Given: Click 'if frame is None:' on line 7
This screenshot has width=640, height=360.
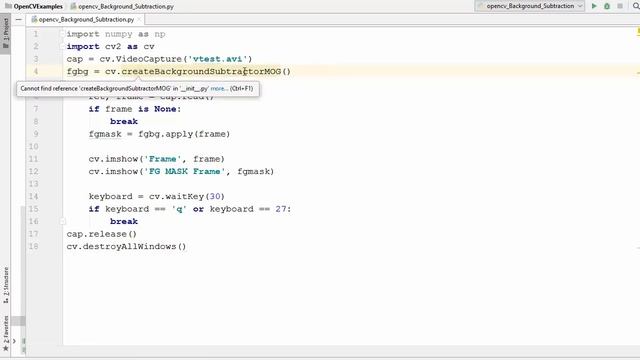Looking at the screenshot, I should (x=135, y=109).
